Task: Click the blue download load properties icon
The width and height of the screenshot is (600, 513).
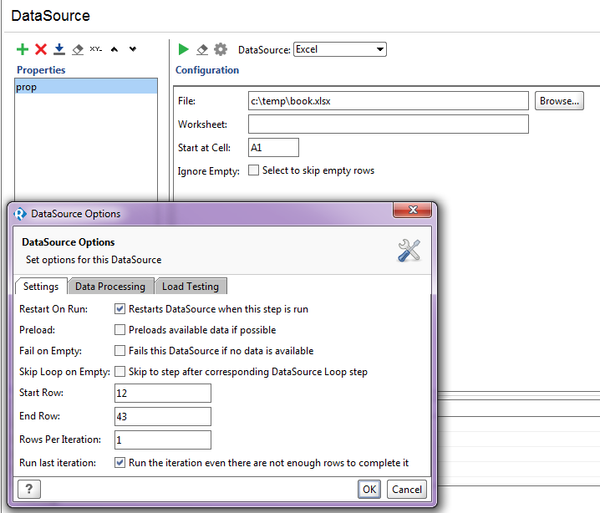Action: (x=59, y=49)
